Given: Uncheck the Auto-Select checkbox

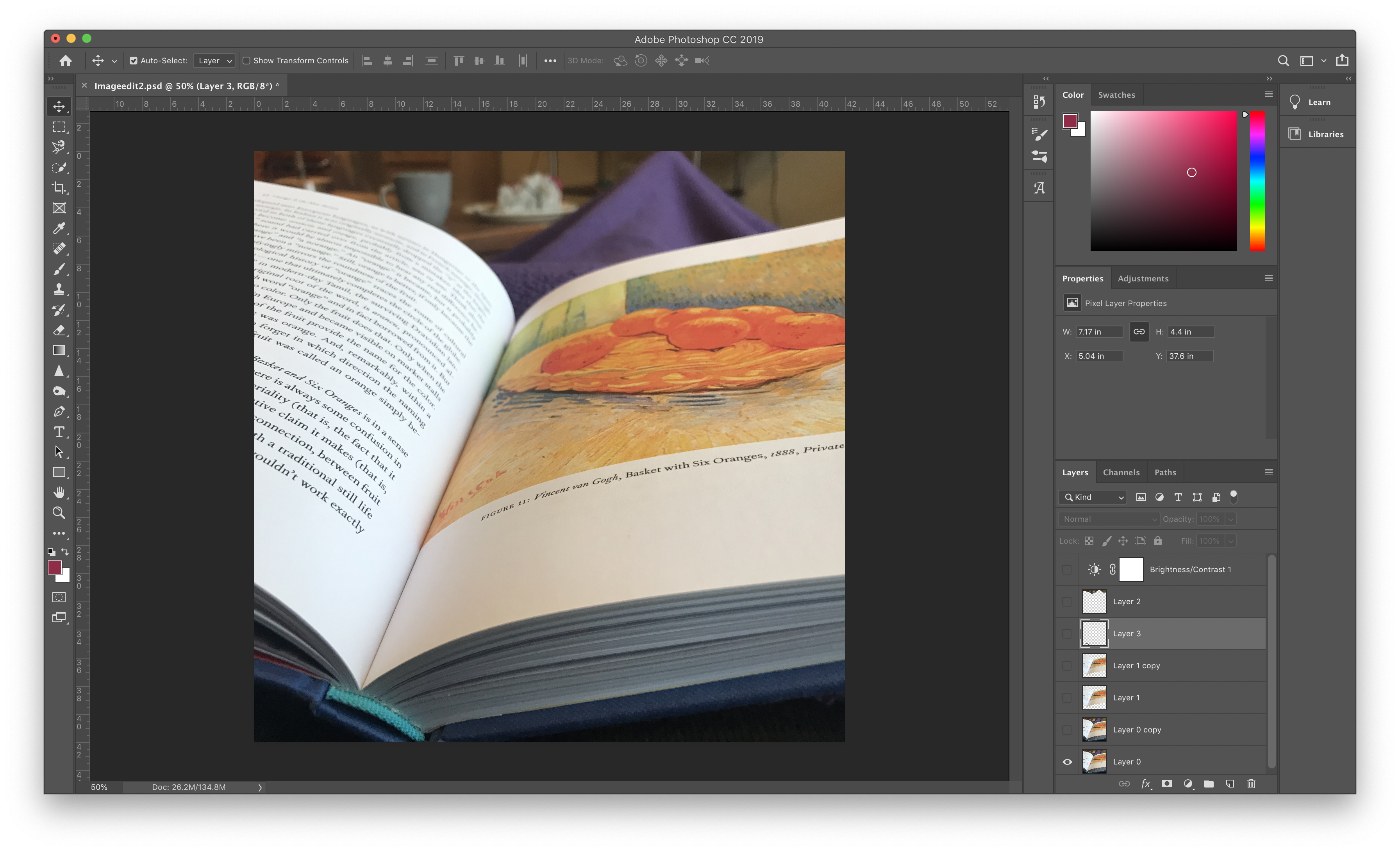Looking at the screenshot, I should coord(134,61).
